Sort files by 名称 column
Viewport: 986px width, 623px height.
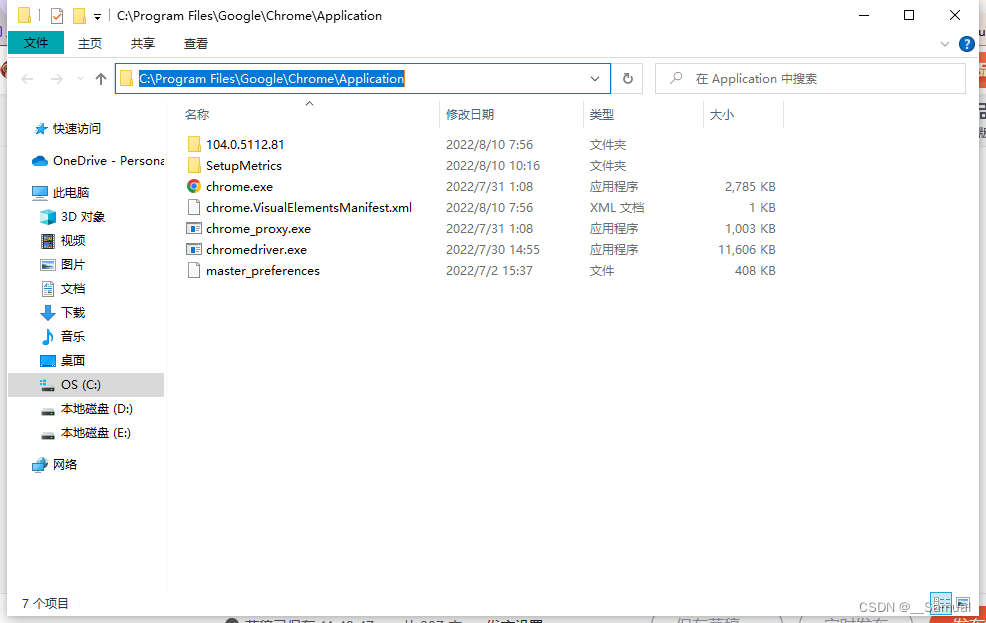coord(197,114)
